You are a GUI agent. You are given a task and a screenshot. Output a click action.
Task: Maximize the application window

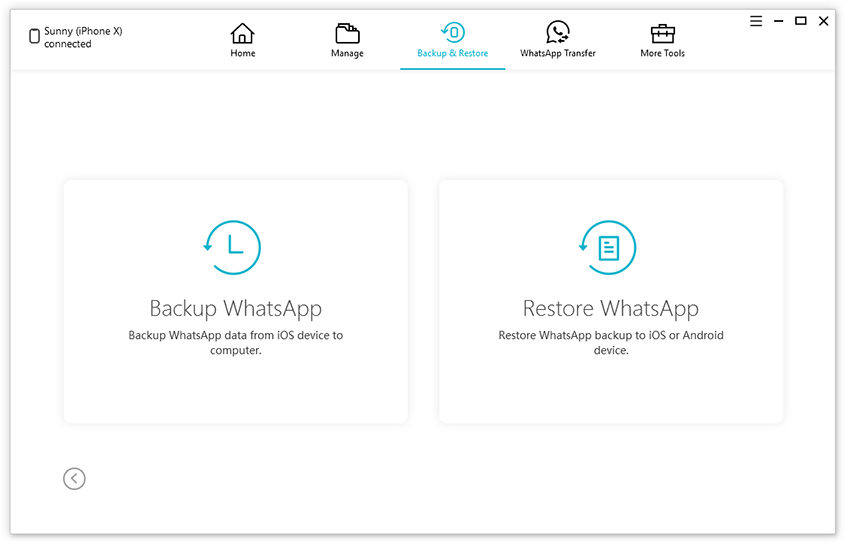801,21
